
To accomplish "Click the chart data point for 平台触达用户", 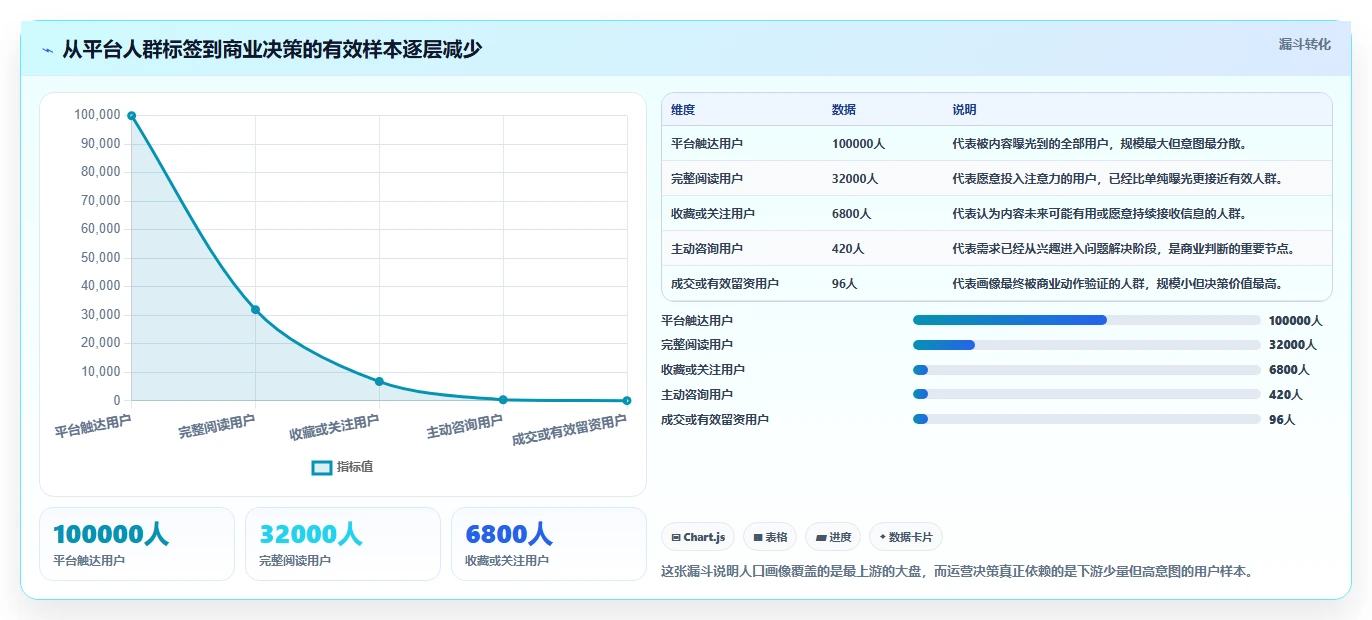I will 131,116.
